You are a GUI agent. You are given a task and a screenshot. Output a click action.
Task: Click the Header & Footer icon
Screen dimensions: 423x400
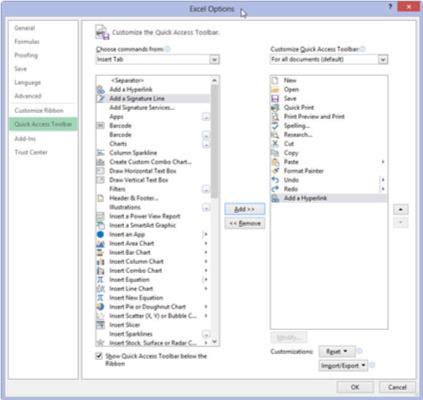point(100,198)
